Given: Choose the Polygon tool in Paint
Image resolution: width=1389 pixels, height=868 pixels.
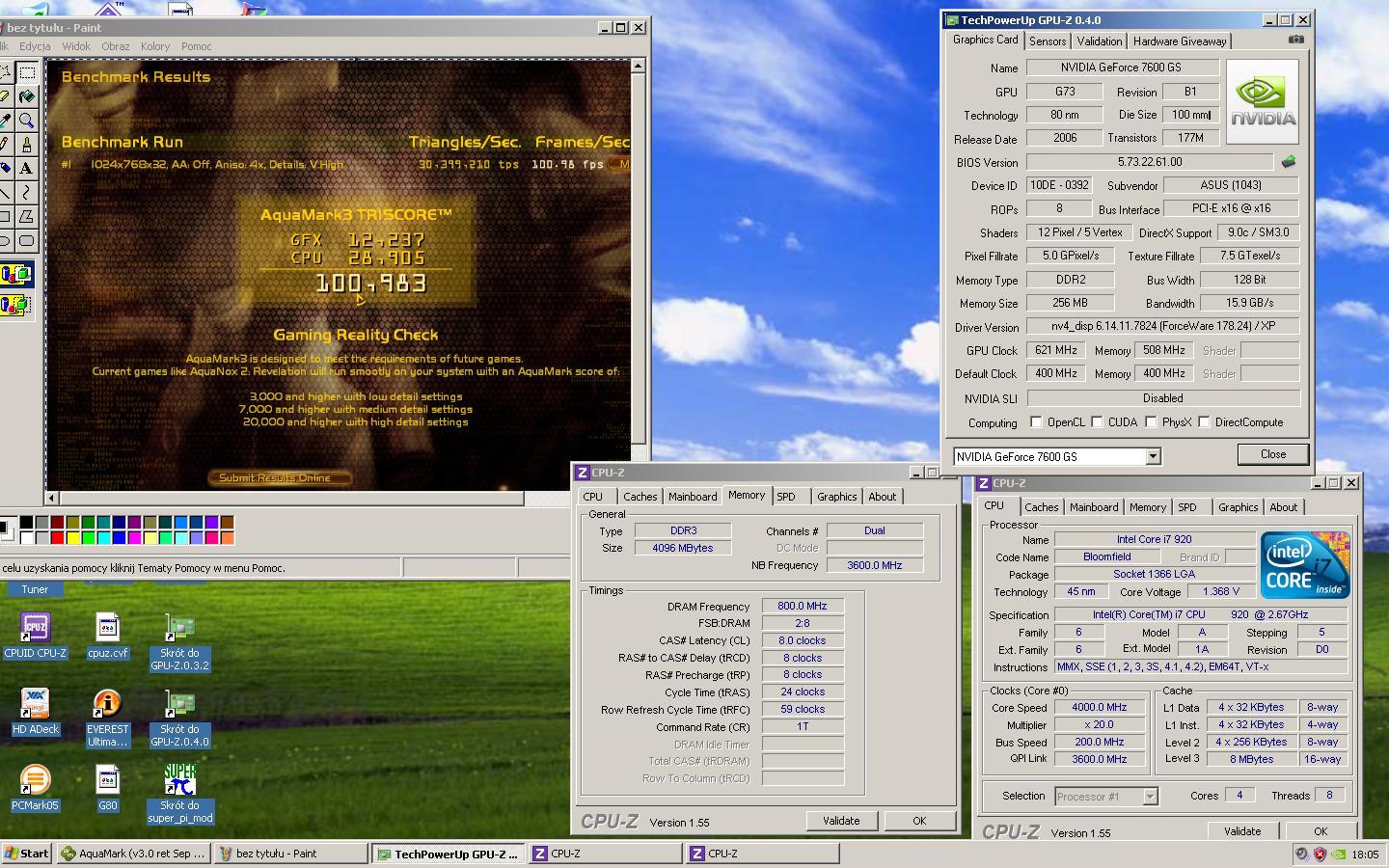Looking at the screenshot, I should 27,216.
